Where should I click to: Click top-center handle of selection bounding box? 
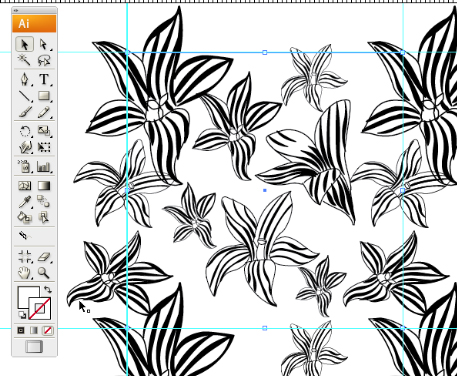(x=265, y=52)
